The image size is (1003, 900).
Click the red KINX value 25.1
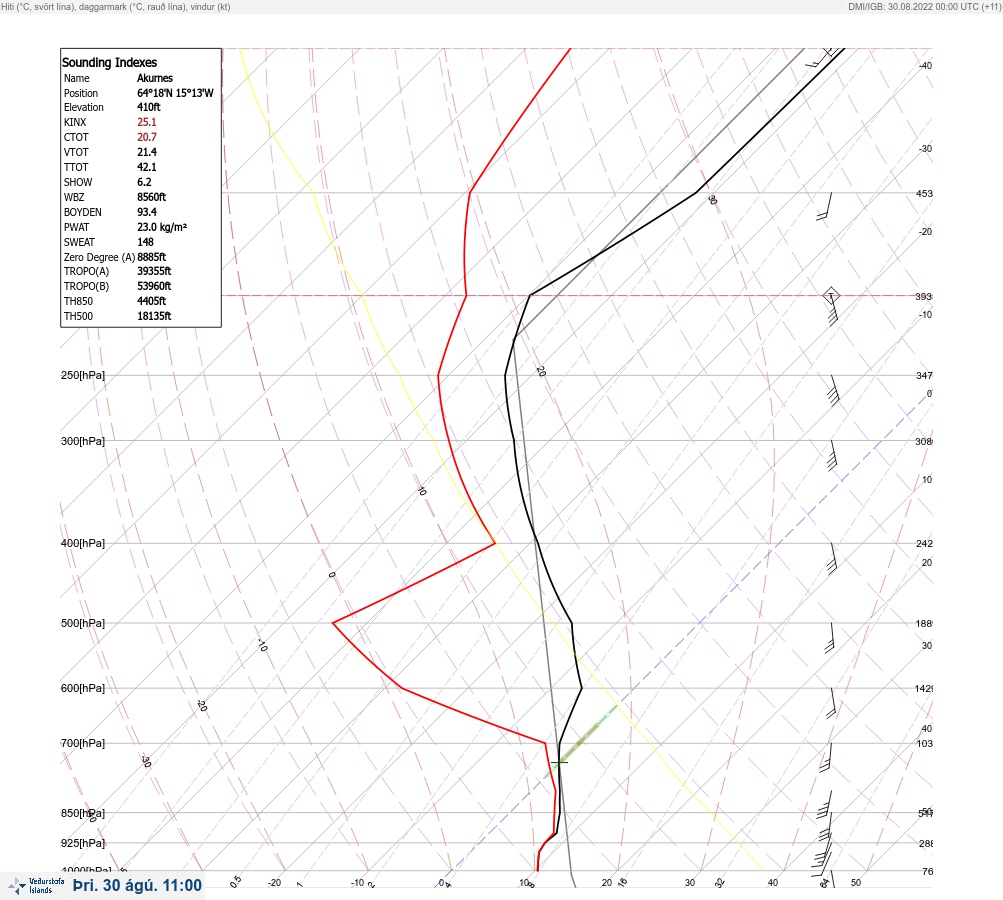(146, 122)
